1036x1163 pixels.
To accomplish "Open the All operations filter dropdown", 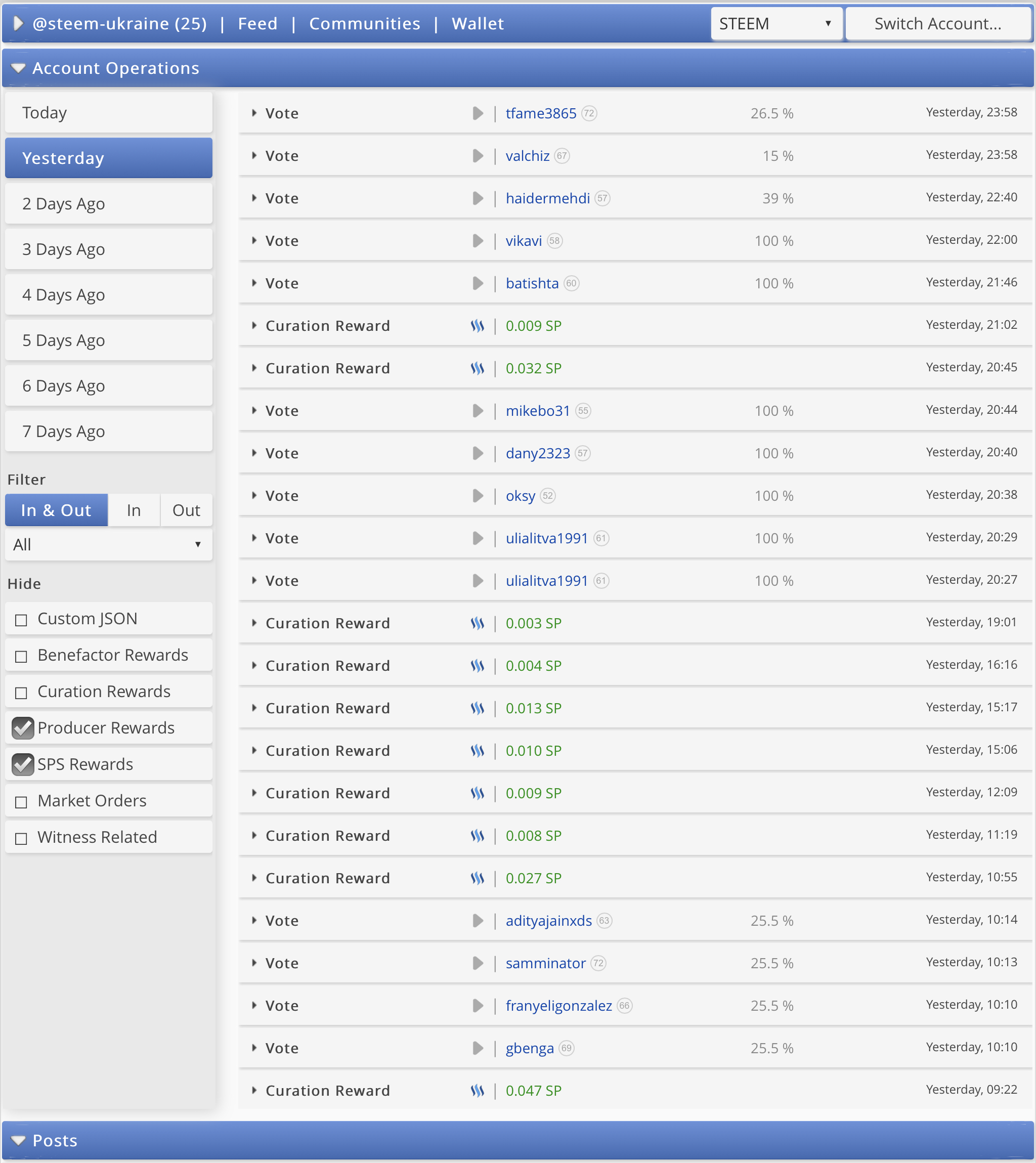I will [x=108, y=545].
